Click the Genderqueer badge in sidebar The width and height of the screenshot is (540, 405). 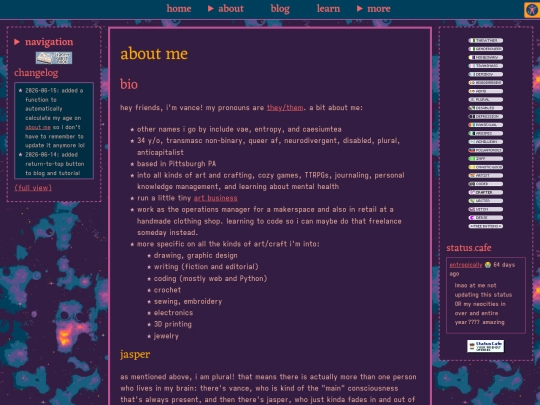point(486,49)
